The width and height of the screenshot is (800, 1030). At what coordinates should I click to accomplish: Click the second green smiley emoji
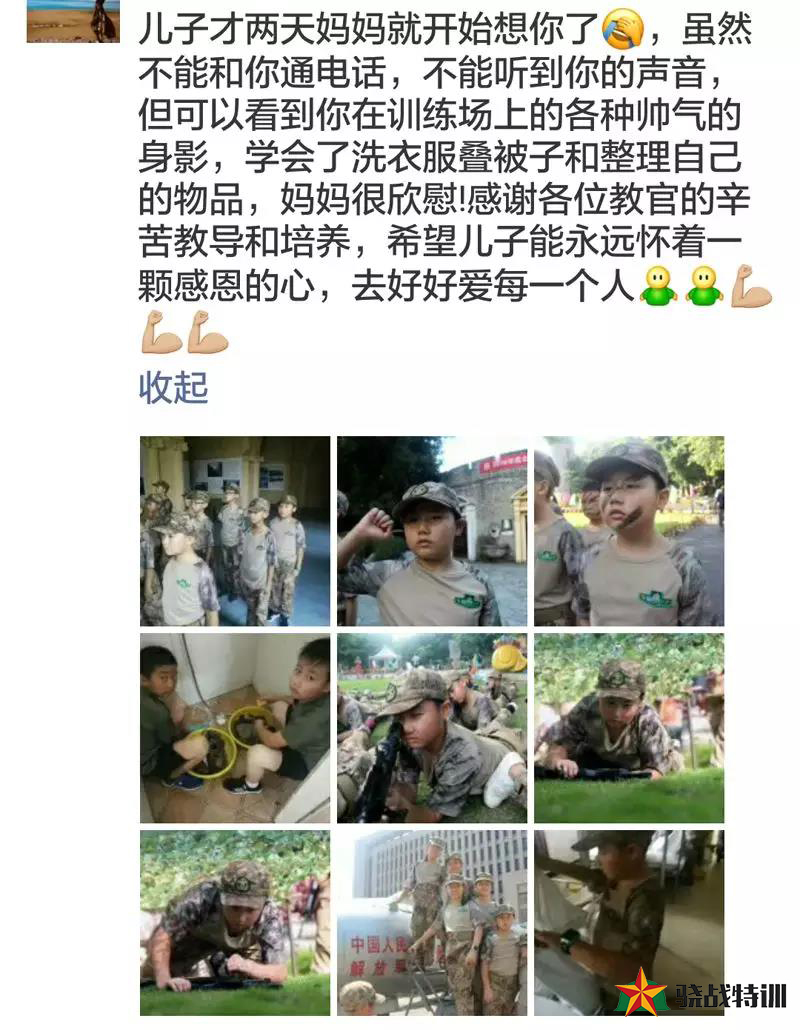(x=705, y=286)
